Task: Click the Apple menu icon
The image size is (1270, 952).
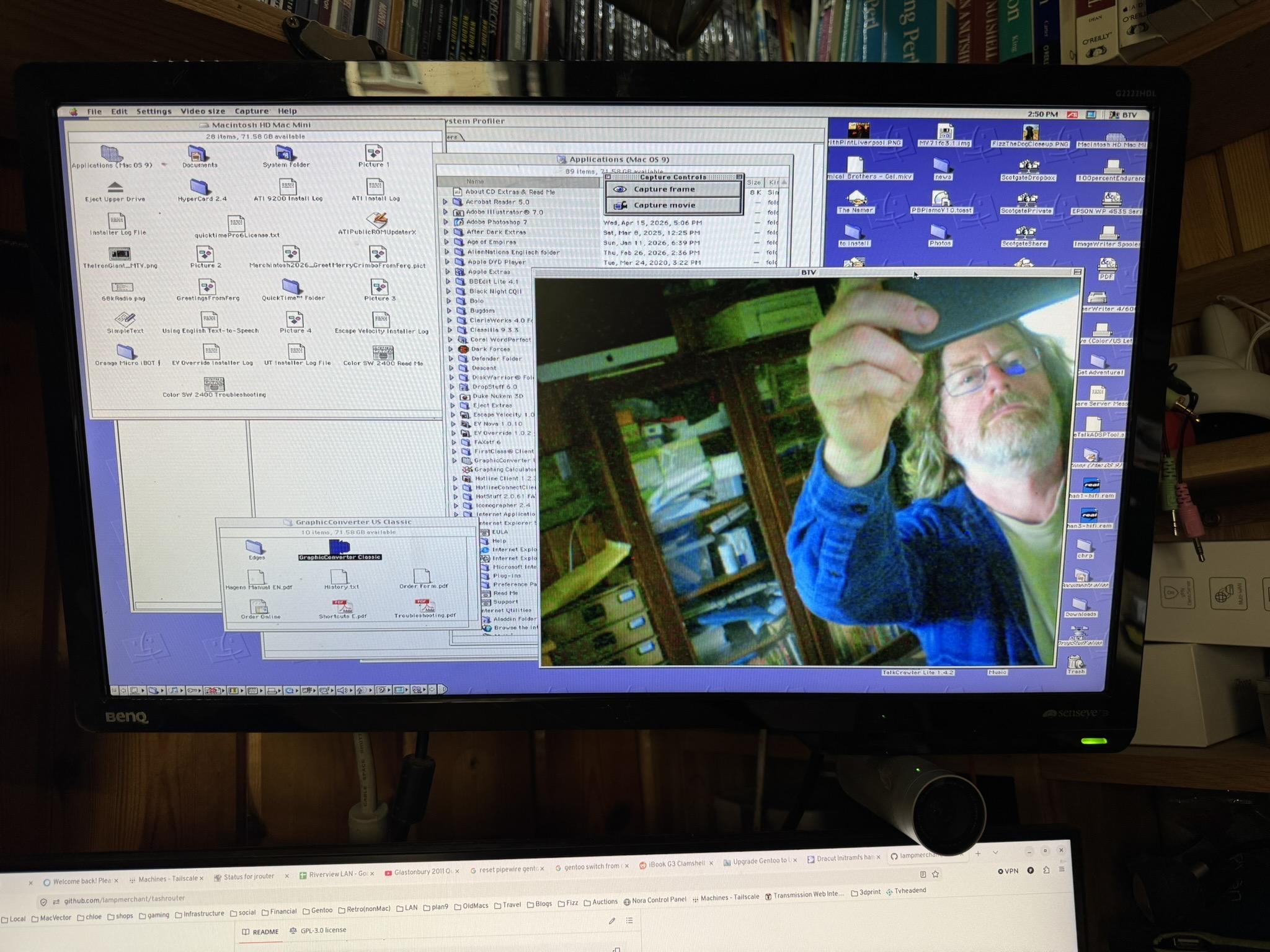Action: tap(73, 112)
